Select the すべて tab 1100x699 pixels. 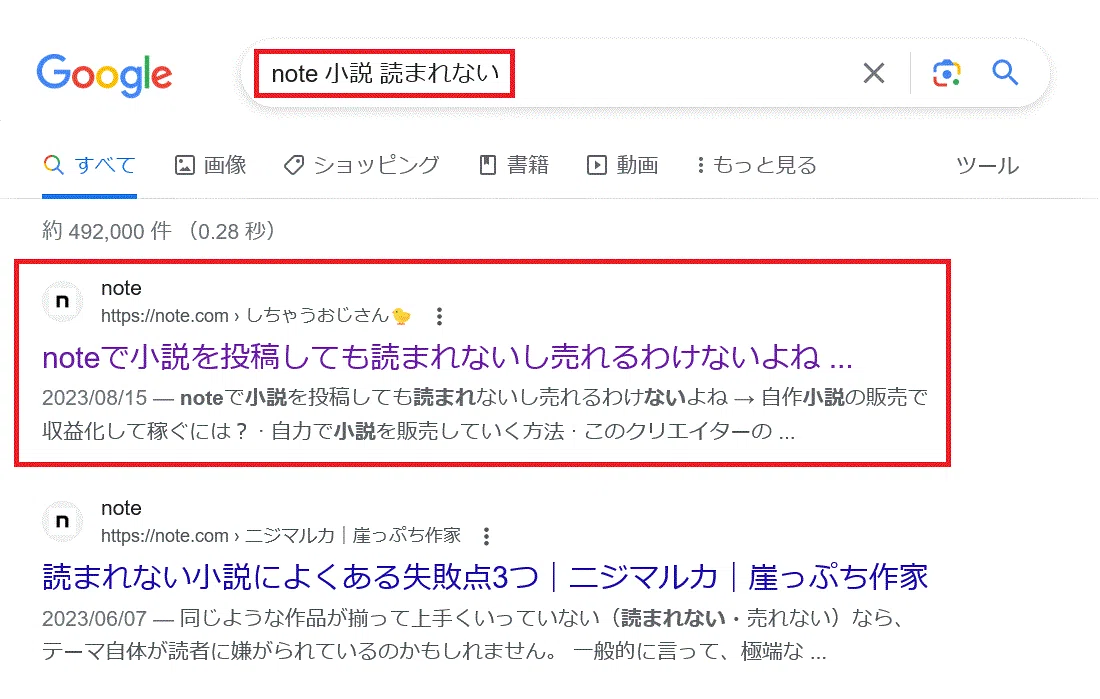(x=89, y=165)
